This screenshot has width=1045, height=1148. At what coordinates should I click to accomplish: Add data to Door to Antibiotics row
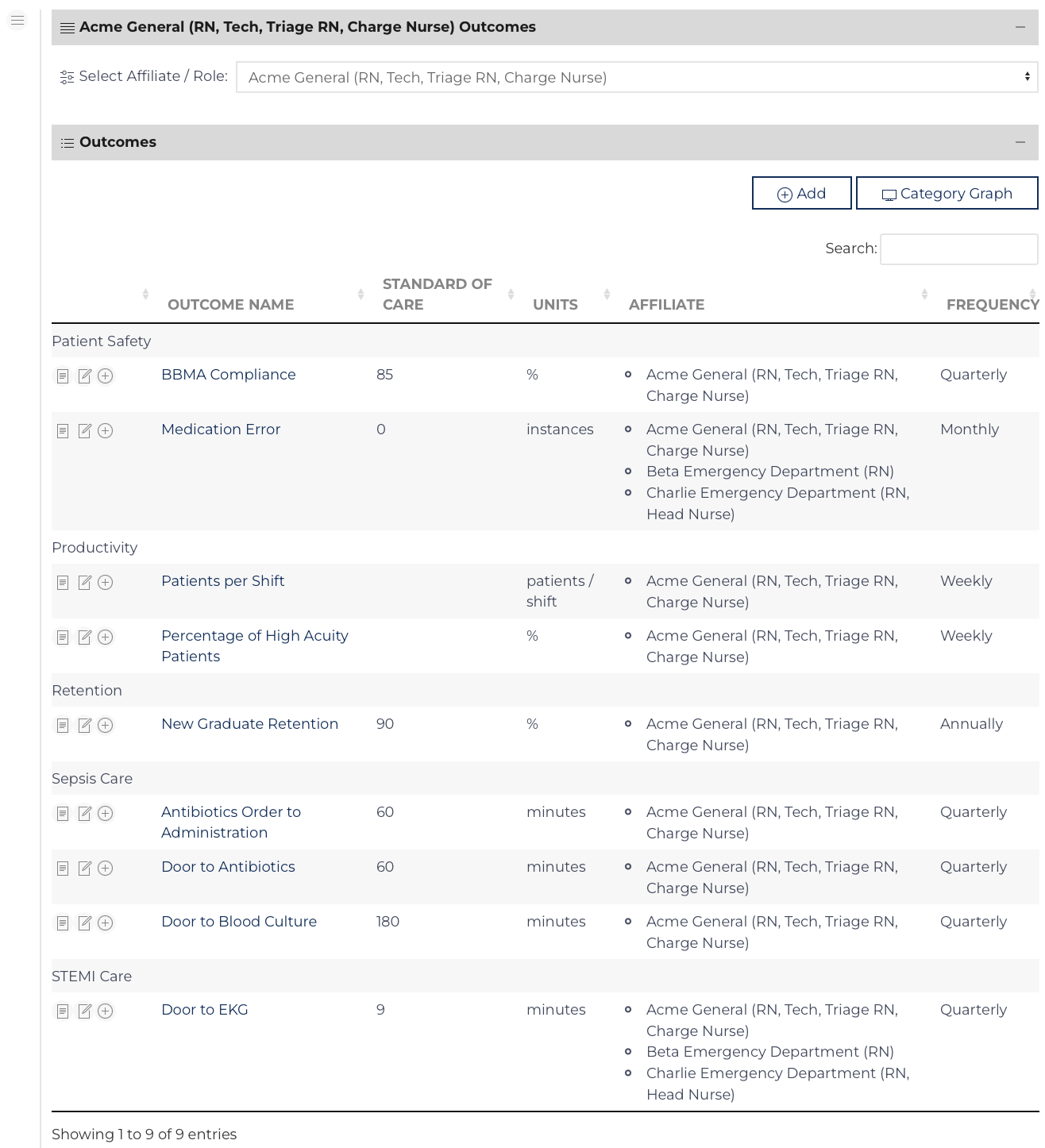(x=106, y=868)
